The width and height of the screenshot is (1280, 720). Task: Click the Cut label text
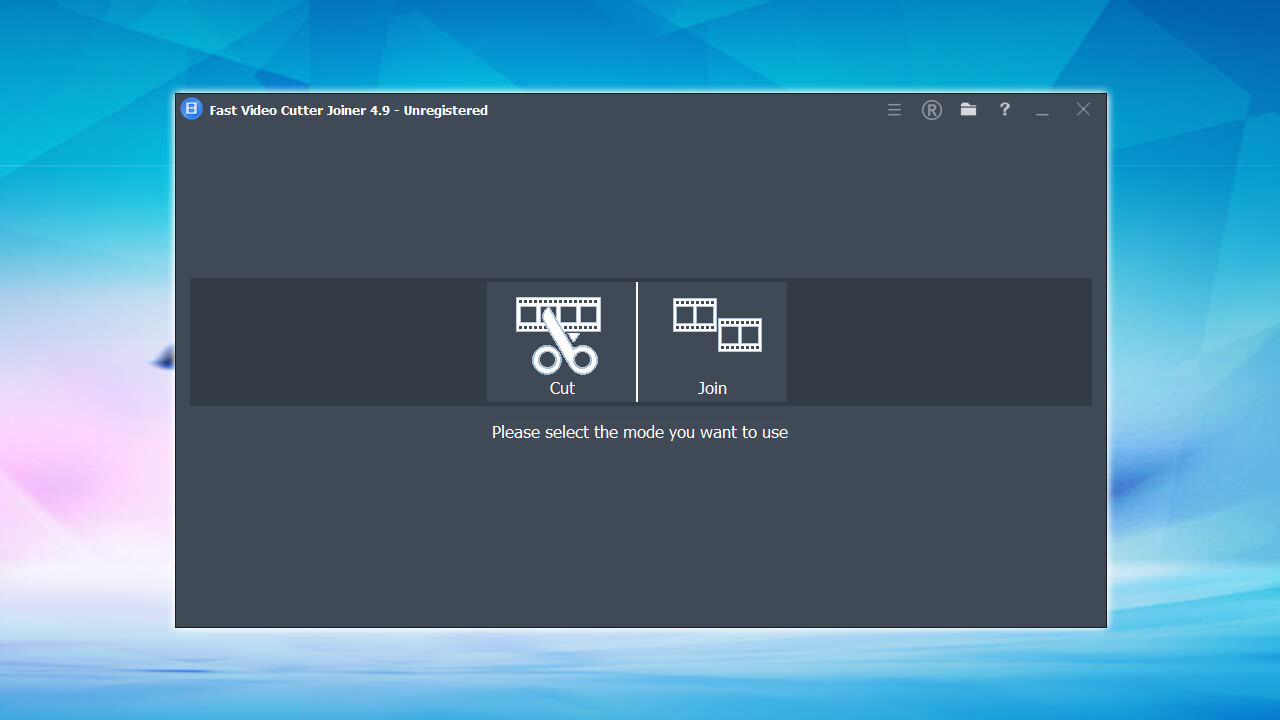(x=562, y=388)
